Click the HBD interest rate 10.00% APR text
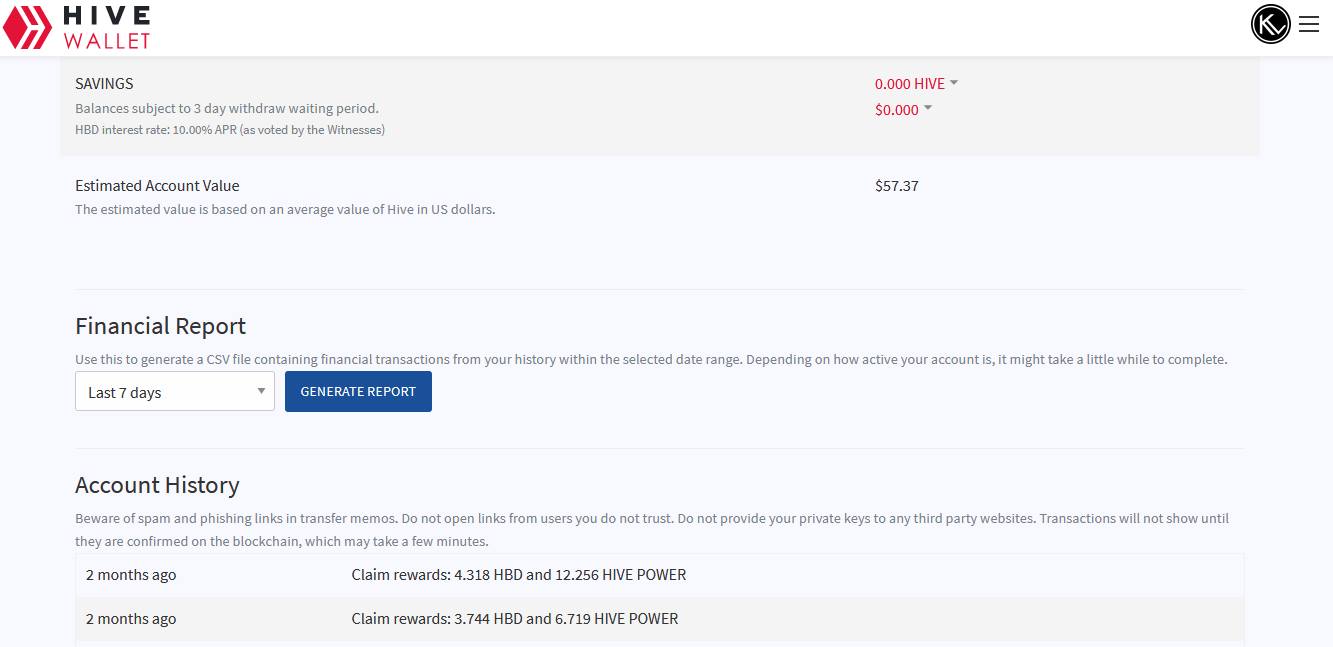This screenshot has width=1333, height=647. pos(230,130)
